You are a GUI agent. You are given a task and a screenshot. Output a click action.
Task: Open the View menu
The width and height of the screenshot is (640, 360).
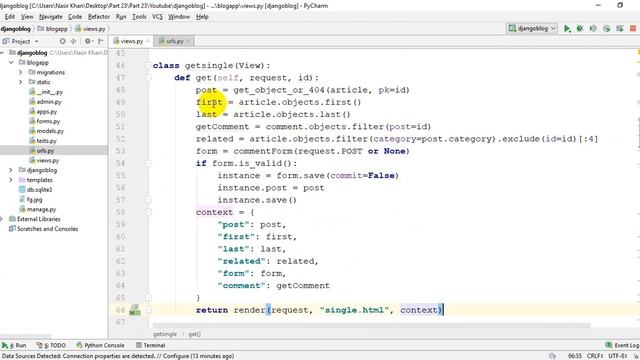(27, 17)
